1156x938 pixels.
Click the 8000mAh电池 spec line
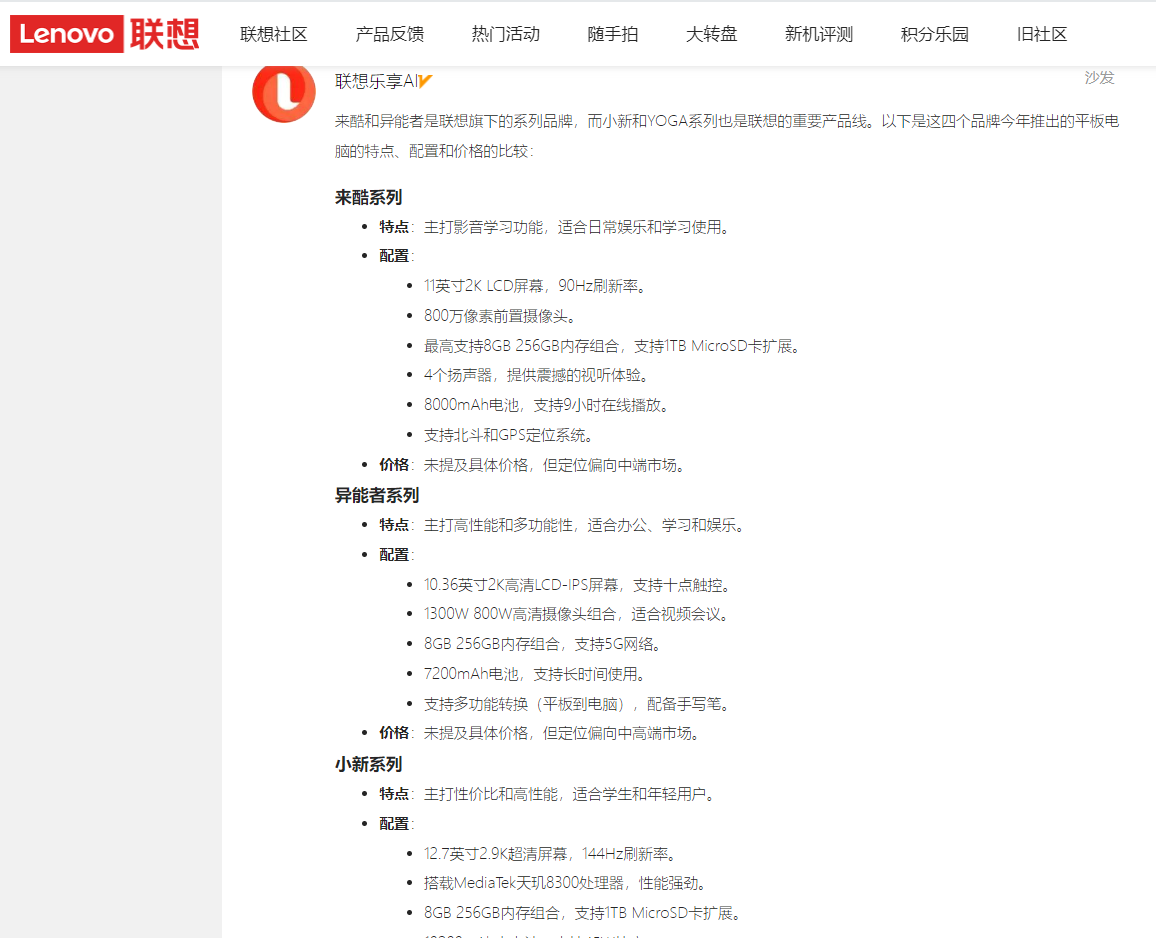pos(546,405)
